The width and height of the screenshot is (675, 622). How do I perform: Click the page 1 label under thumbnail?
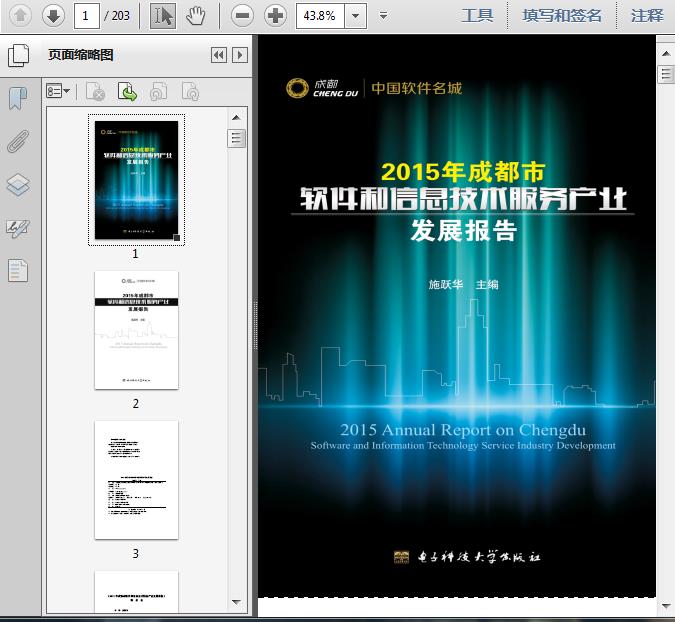(135, 254)
